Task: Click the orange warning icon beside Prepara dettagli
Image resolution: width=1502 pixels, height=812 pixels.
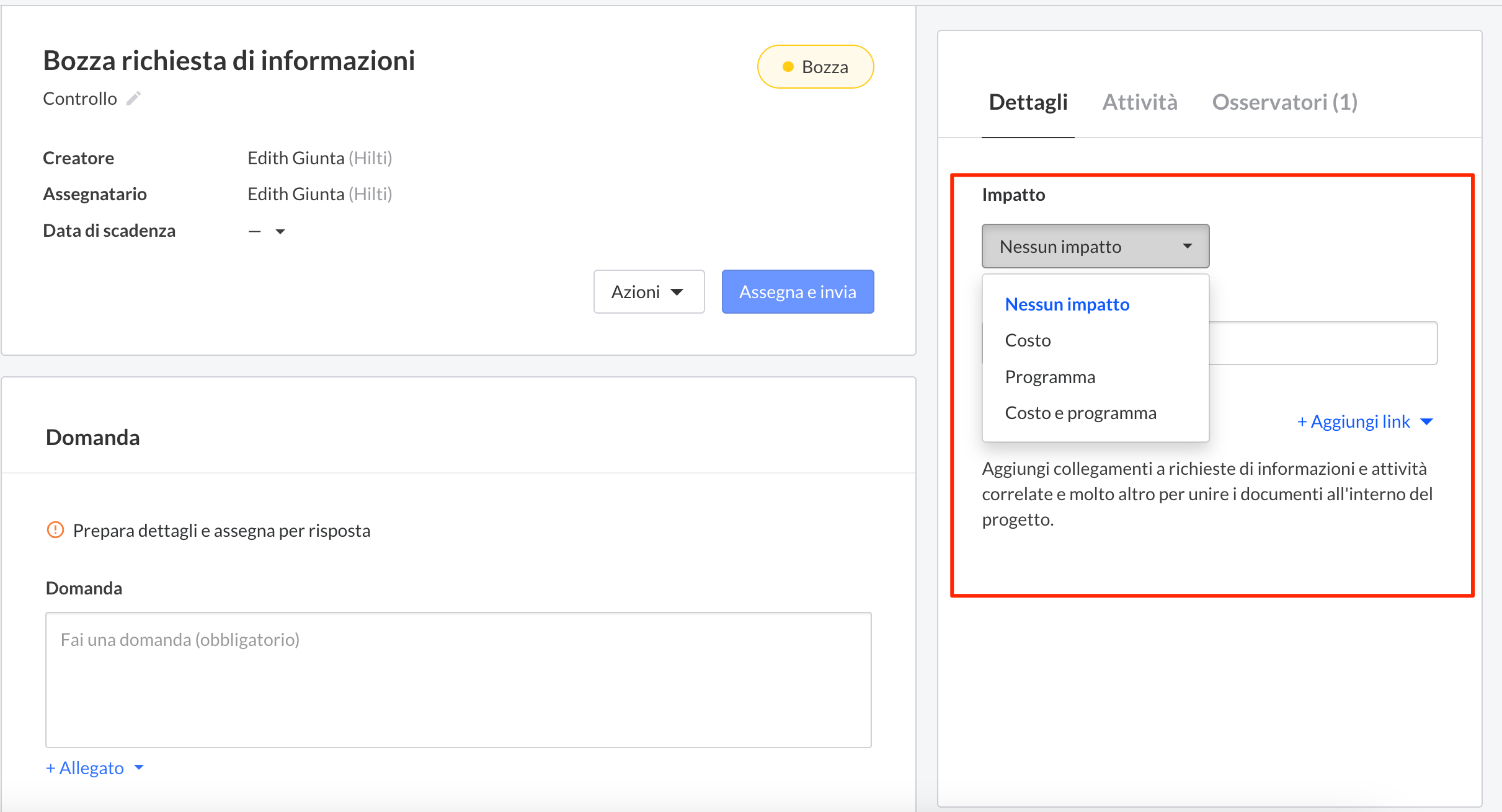Action: [x=56, y=530]
